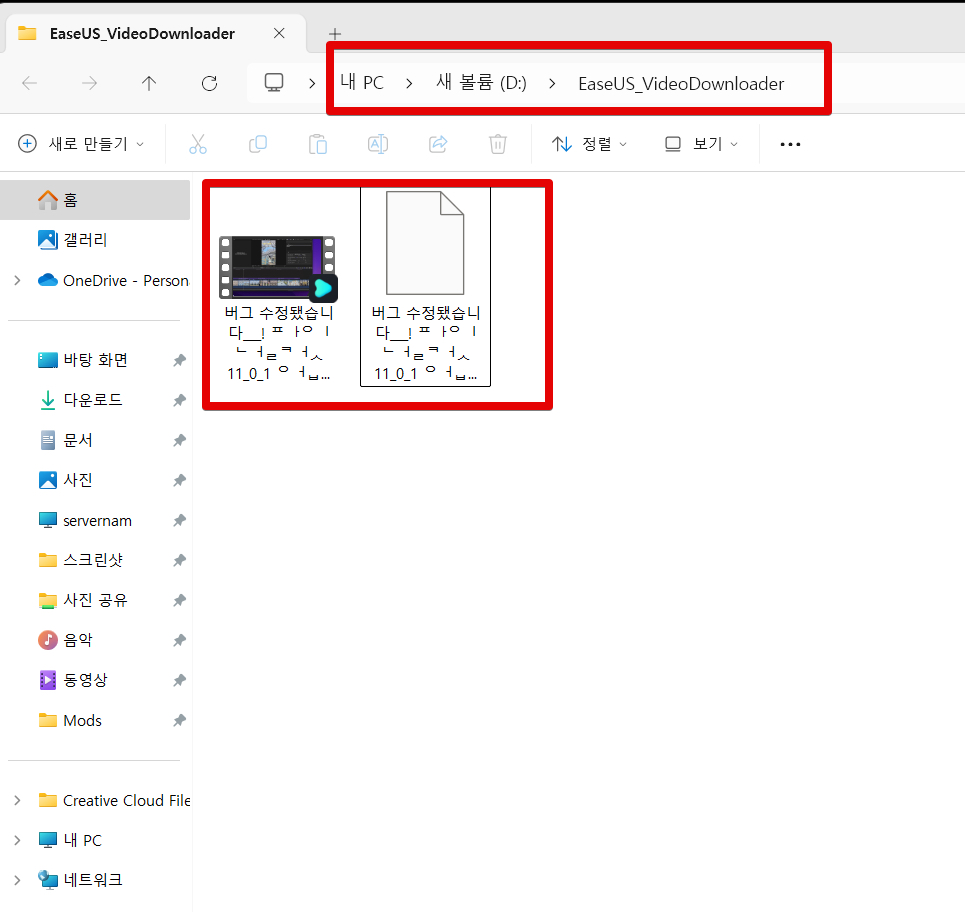Click the Paste clipboard icon
Screen dimensions: 965x912
pos(318,144)
